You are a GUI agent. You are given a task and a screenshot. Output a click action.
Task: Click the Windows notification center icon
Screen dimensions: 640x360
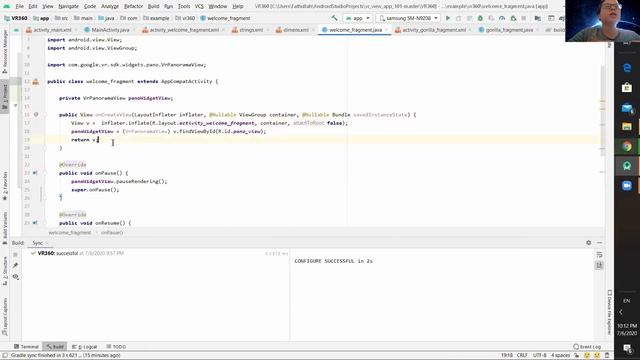pos(627,348)
